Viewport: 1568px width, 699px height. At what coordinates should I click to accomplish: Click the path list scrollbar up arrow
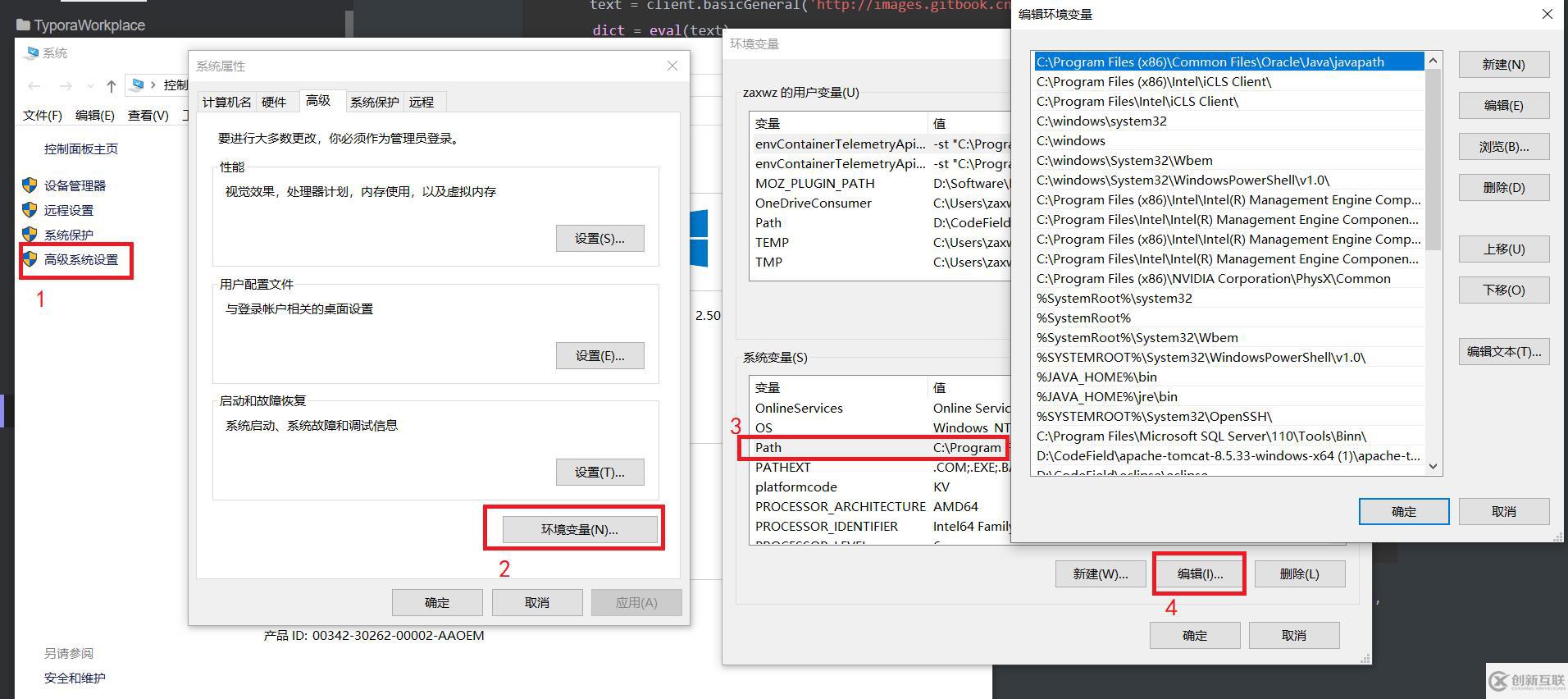tap(1434, 61)
